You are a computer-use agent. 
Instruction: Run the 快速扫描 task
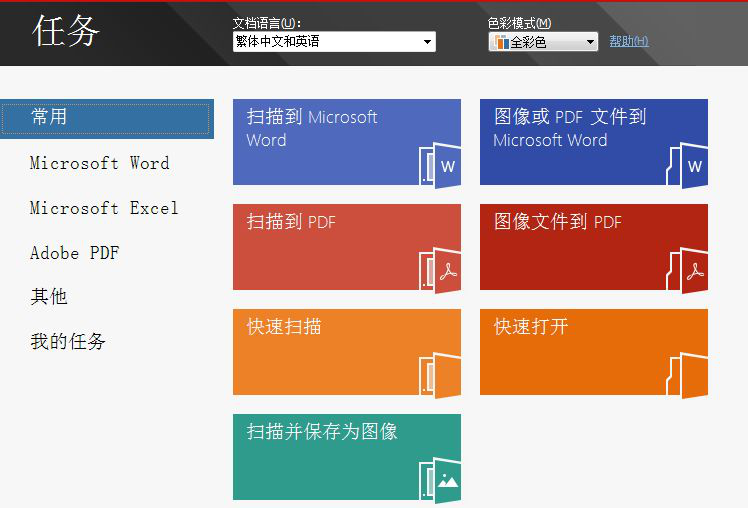pyautogui.click(x=347, y=352)
